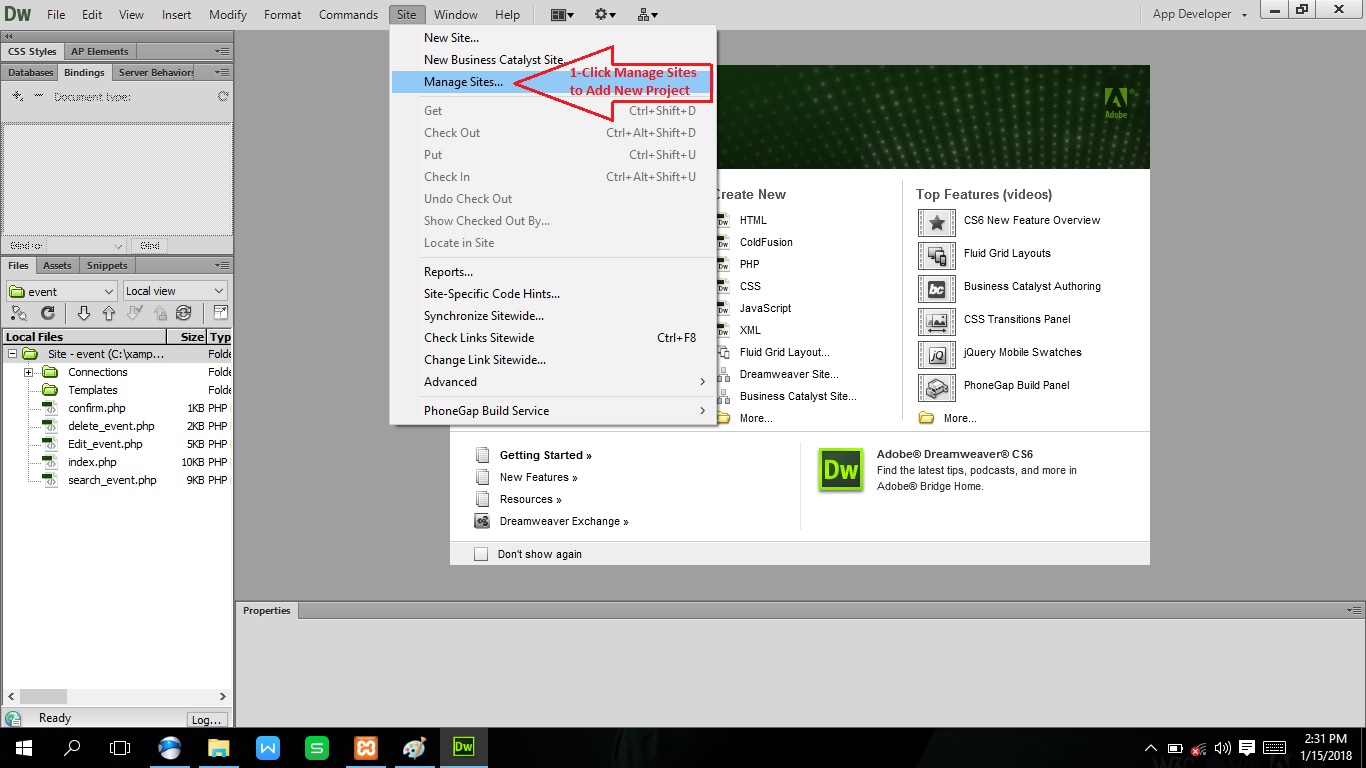The width and height of the screenshot is (1366, 768).
Task: Click the Local Files column header
Action: click(84, 337)
